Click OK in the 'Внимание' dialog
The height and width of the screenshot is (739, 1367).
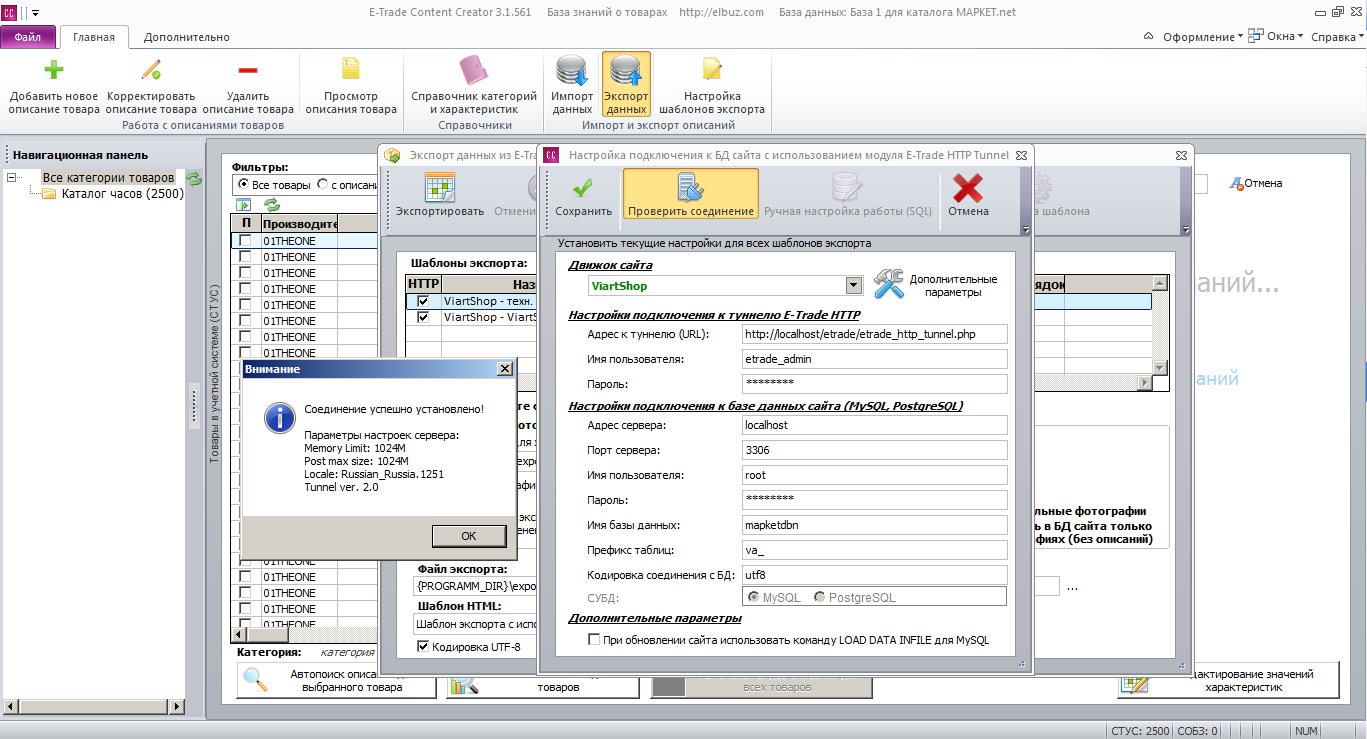pos(469,536)
